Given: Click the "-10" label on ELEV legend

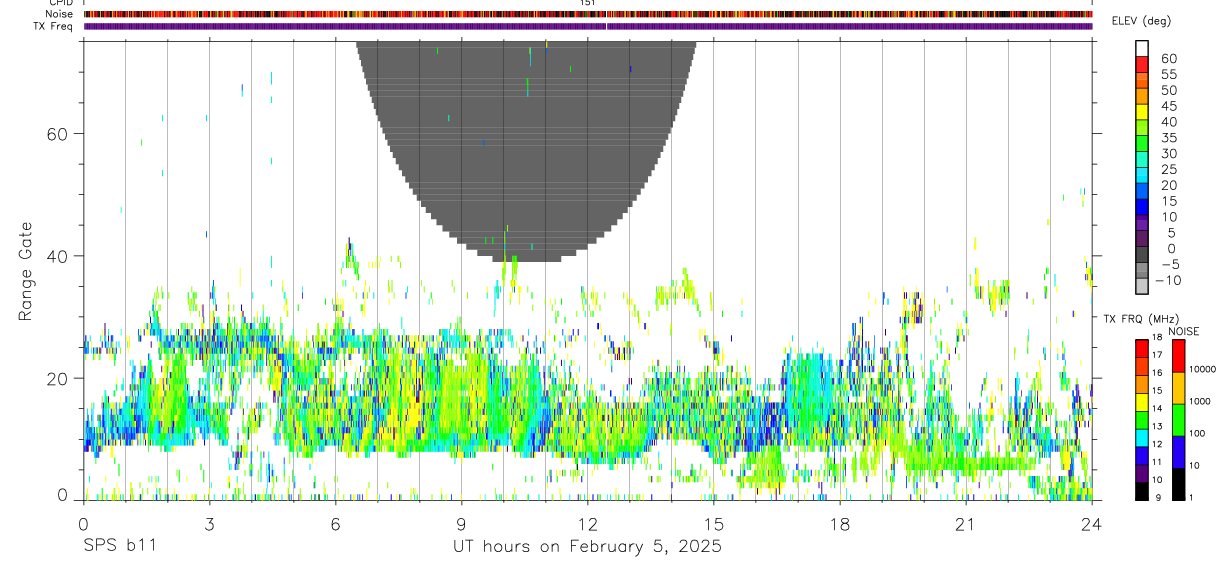Looking at the screenshot, I should point(1167,281).
